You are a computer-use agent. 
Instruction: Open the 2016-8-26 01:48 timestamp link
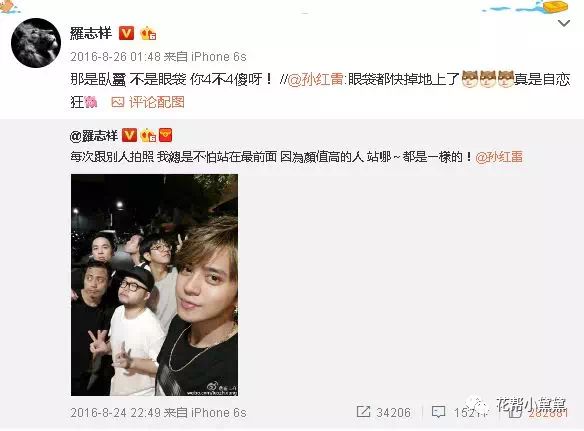[115, 57]
